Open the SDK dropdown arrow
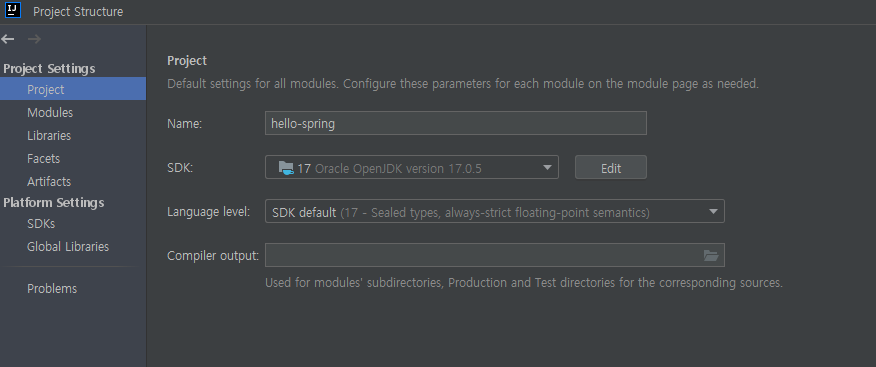 click(x=547, y=168)
